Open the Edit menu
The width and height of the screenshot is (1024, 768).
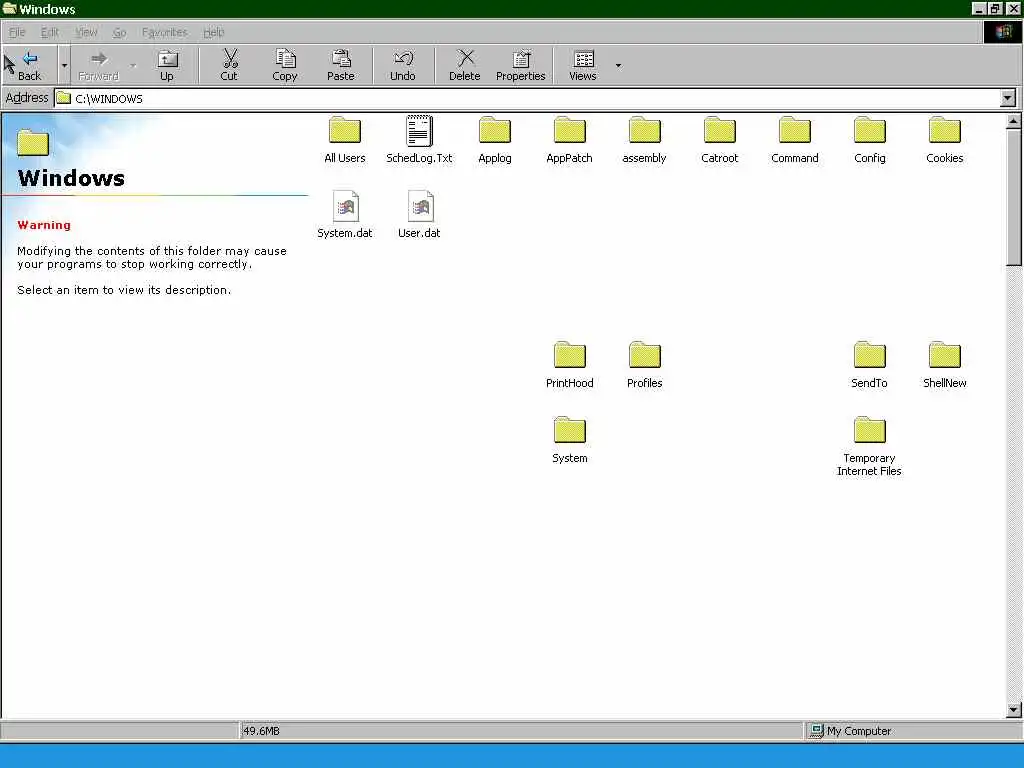[50, 32]
